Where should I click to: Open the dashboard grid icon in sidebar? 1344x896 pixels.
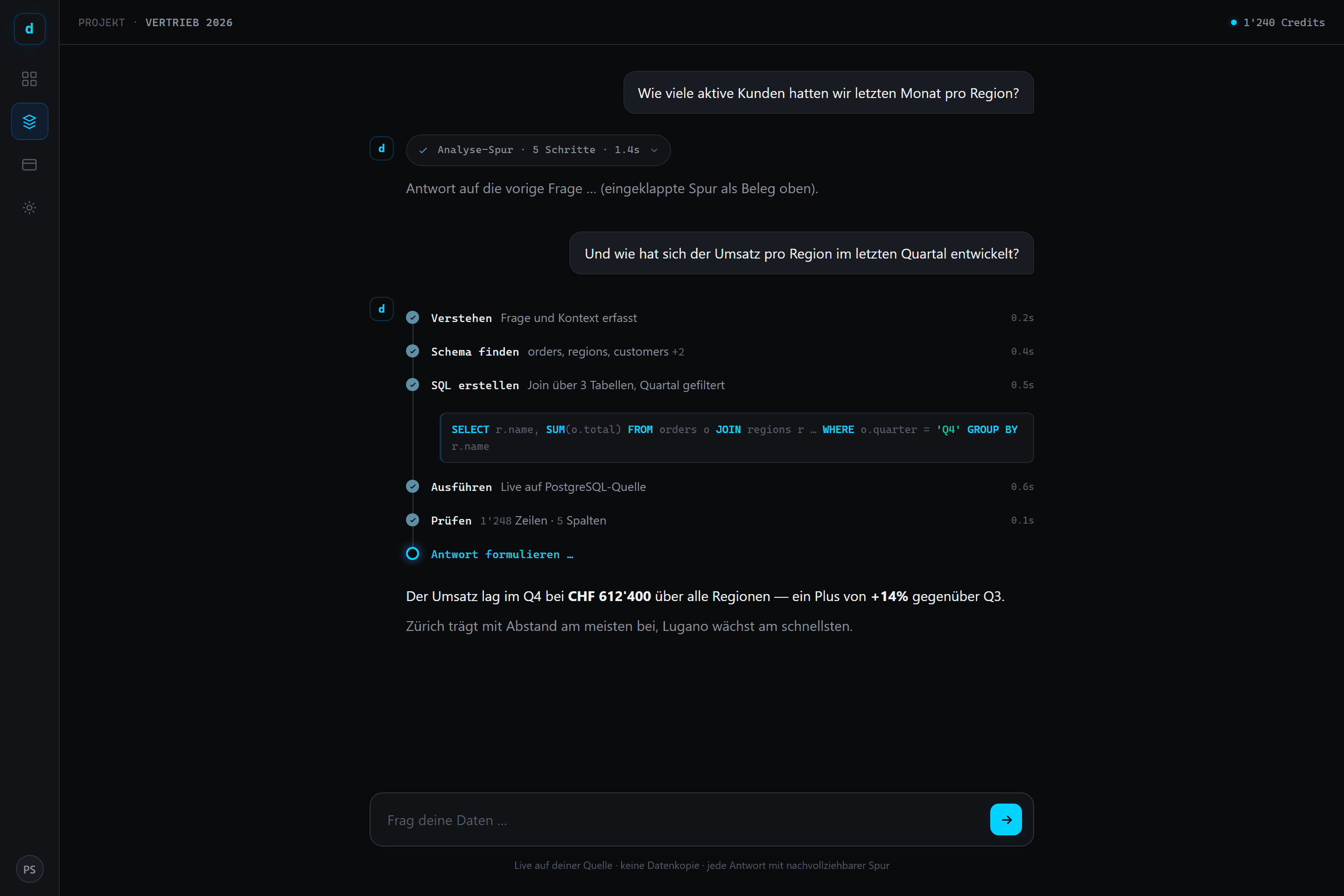29,78
